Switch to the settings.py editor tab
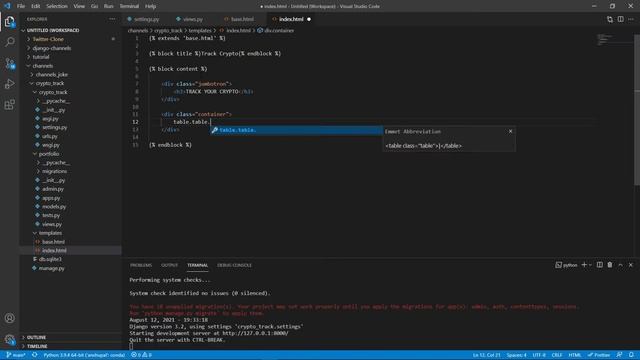Image resolution: width=640 pixels, height=360 pixels. coord(146,19)
